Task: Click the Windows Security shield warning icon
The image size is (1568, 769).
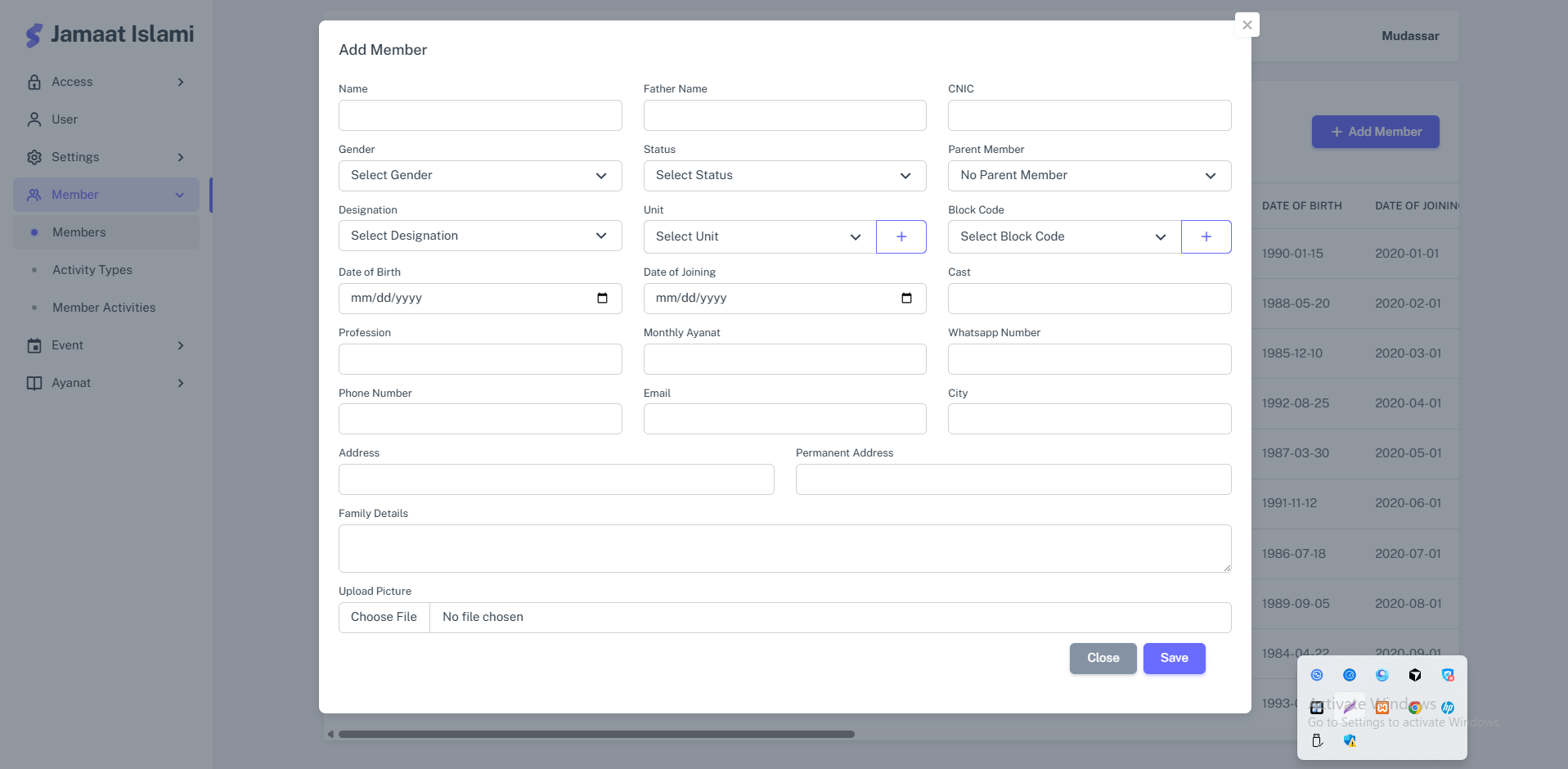Action: (x=1349, y=740)
